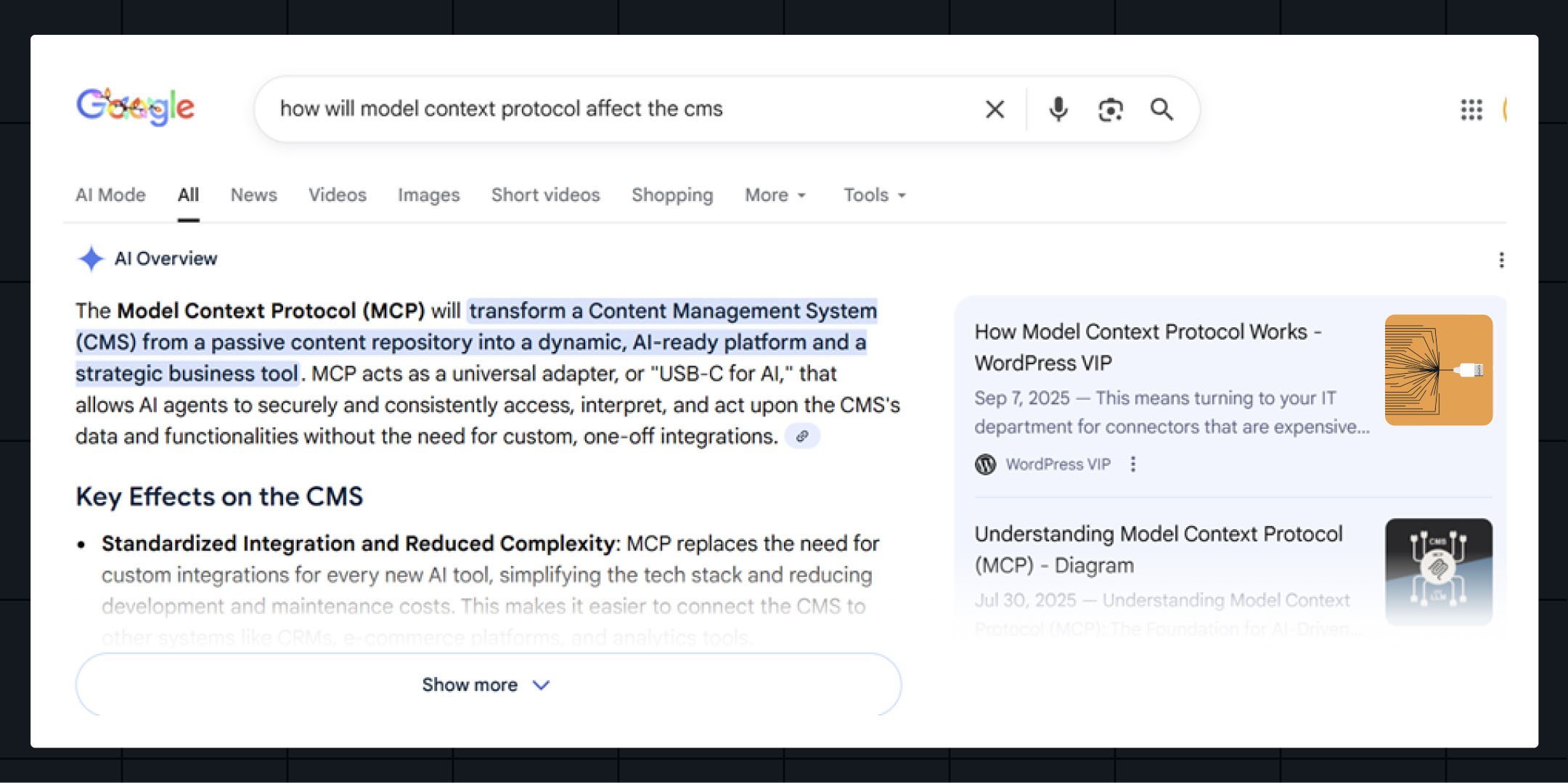Expand the More search categories dropdown
Viewport: 1568px width, 783px height.
774,194
